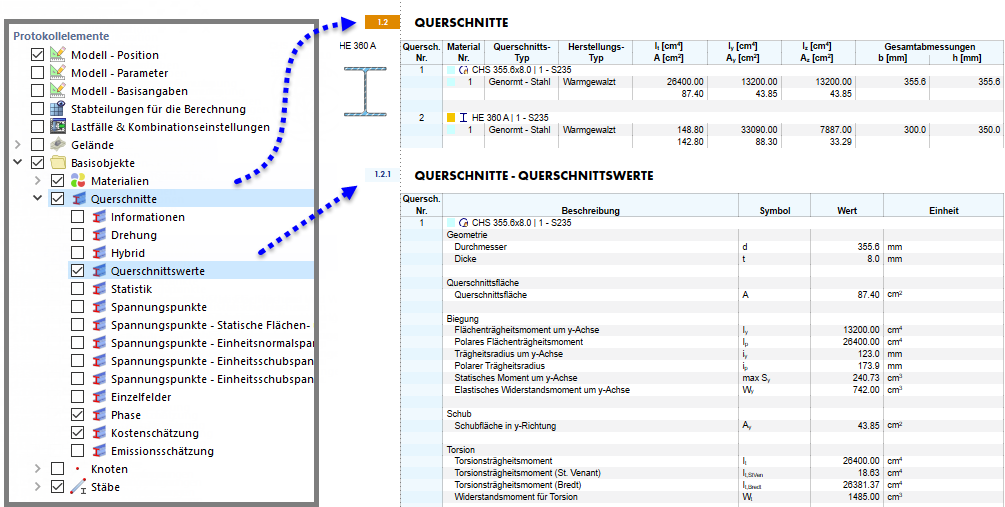Image resolution: width=1005 pixels, height=507 pixels.
Task: Click the orange 1.2 section marker
Action: [x=383, y=22]
